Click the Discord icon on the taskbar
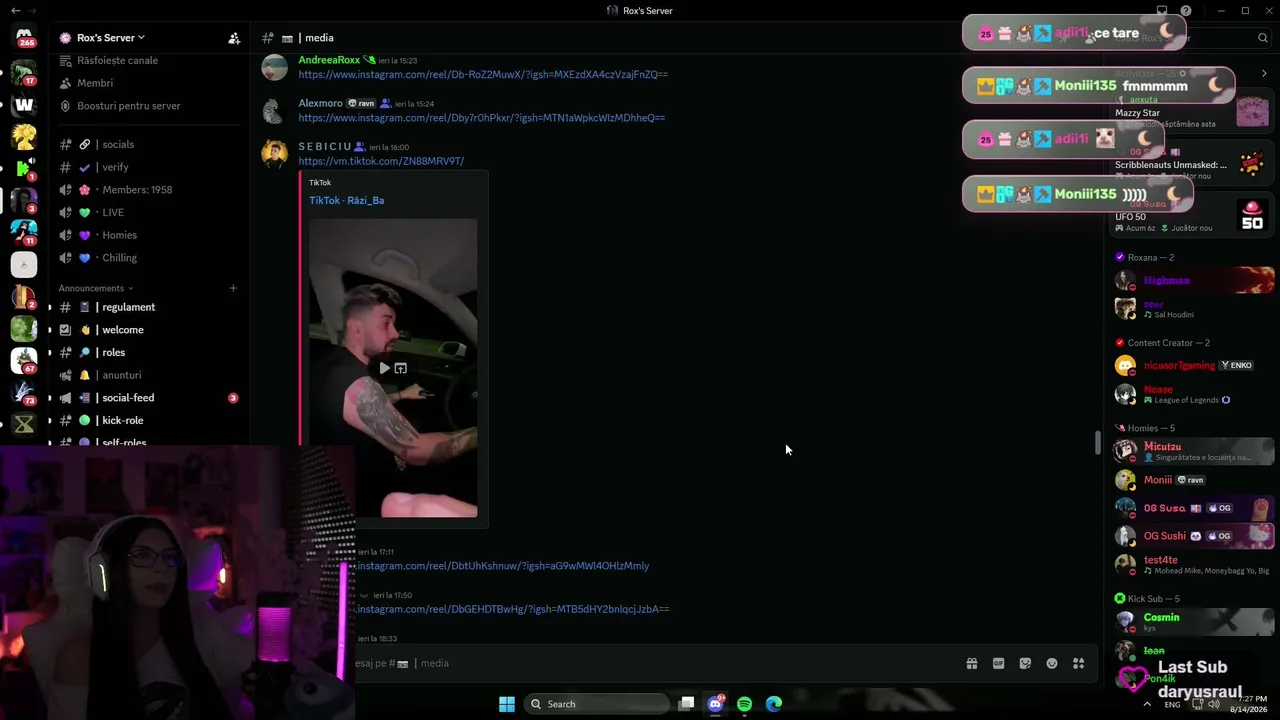1280x720 pixels. point(715,704)
